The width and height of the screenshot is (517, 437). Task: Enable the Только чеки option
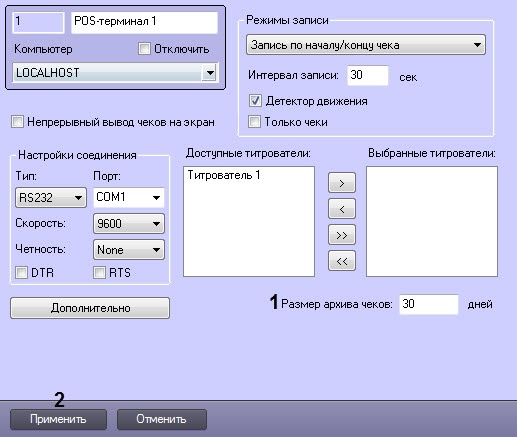tap(254, 122)
